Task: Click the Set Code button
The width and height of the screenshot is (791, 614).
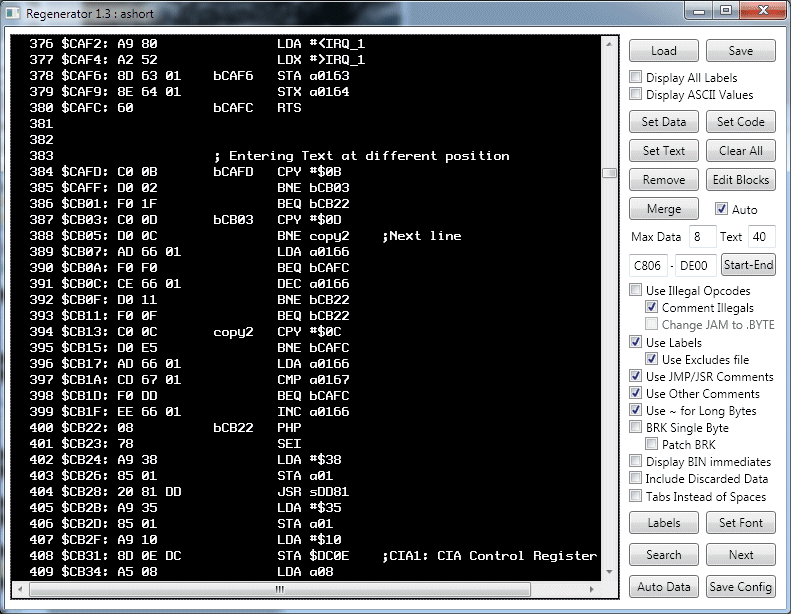Action: 741,122
